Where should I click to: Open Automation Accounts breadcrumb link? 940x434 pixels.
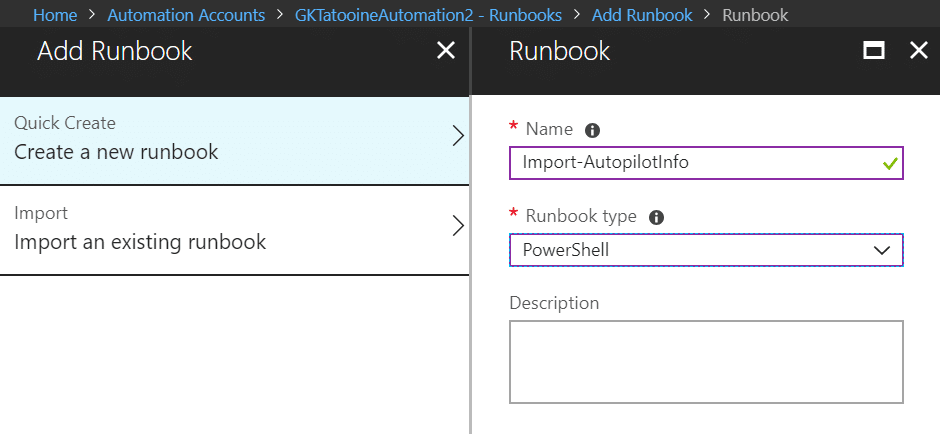pos(186,14)
